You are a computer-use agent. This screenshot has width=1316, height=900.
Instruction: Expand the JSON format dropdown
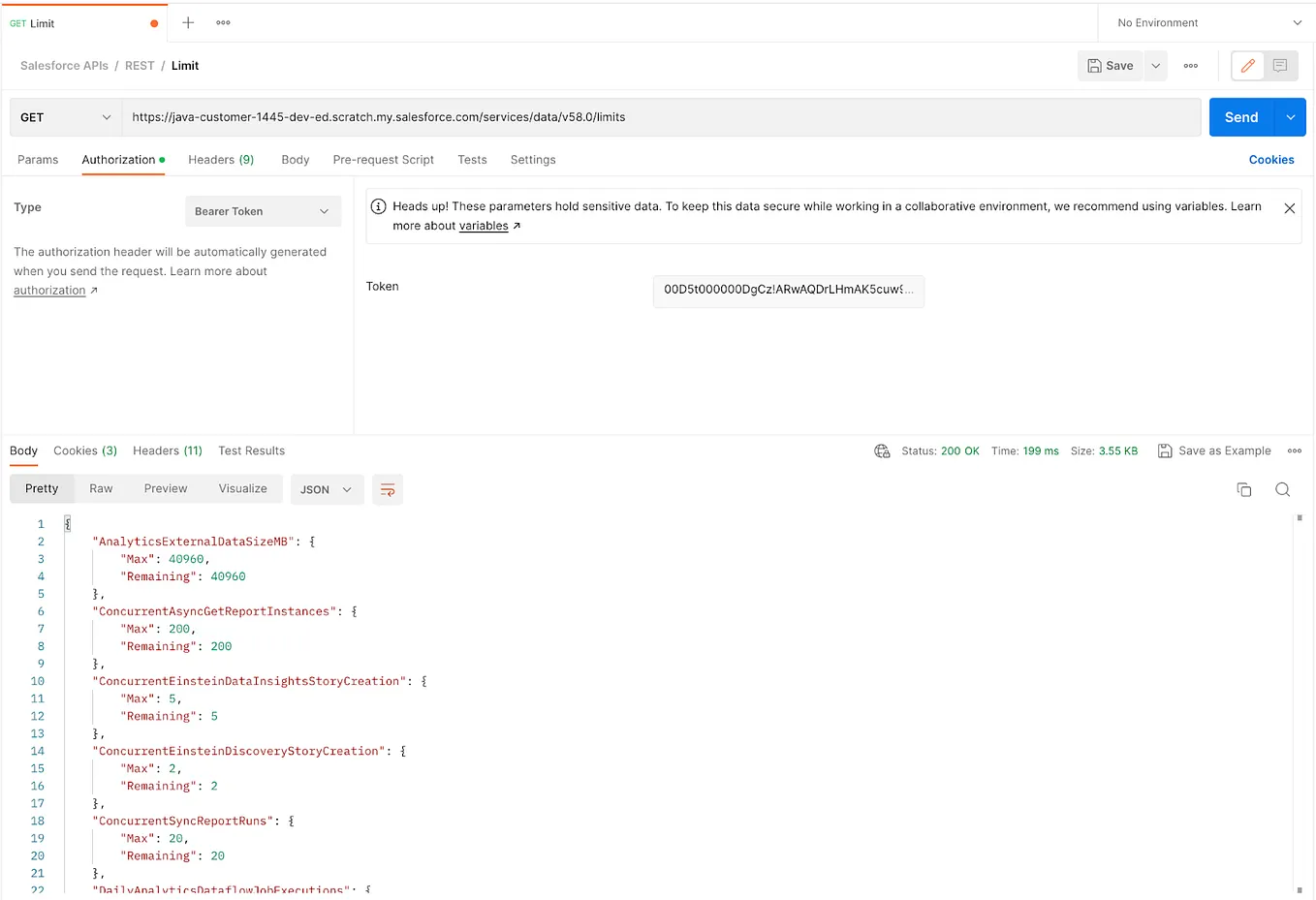coord(327,490)
